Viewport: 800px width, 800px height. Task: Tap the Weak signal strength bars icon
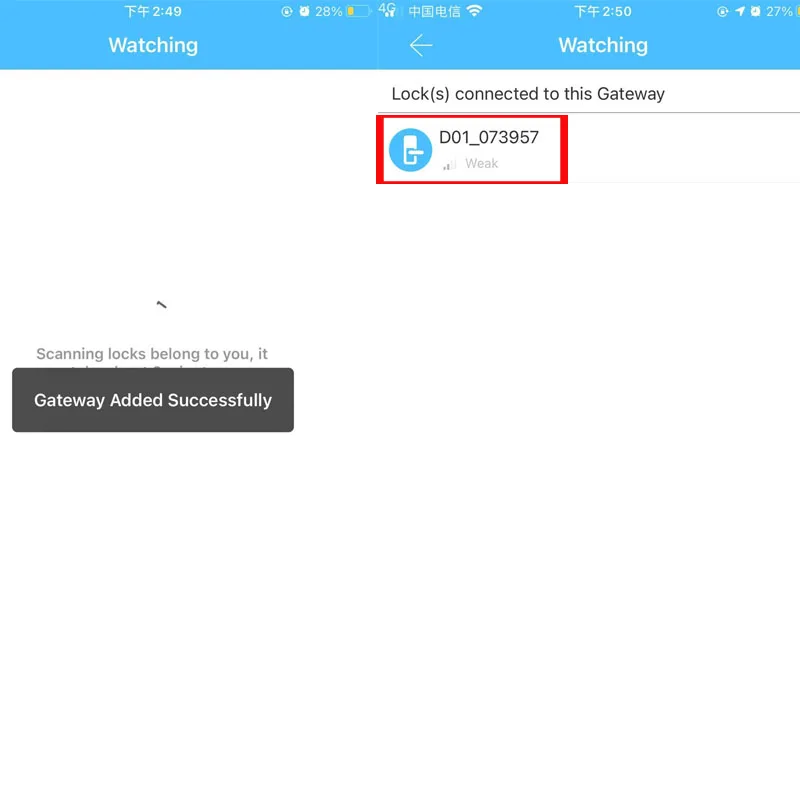click(449, 164)
